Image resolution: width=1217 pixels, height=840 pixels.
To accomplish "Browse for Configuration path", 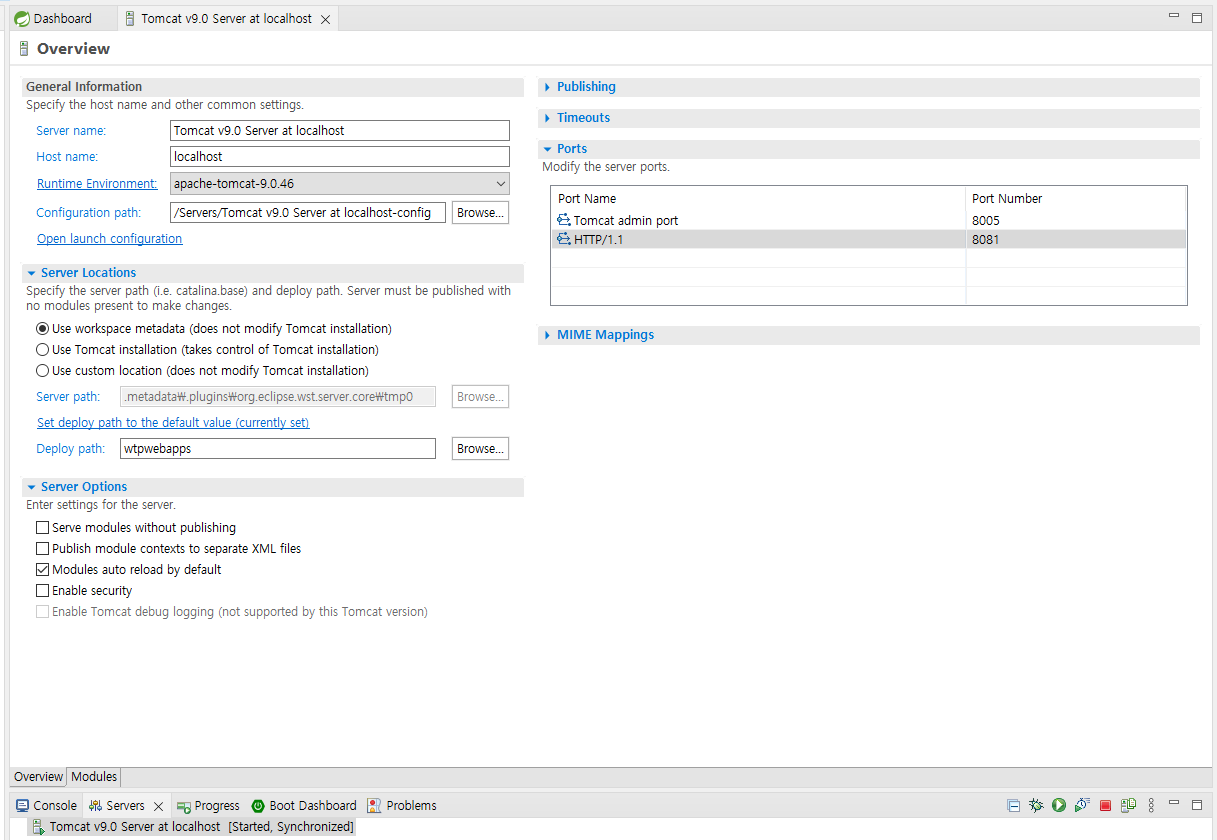I will click(x=481, y=212).
